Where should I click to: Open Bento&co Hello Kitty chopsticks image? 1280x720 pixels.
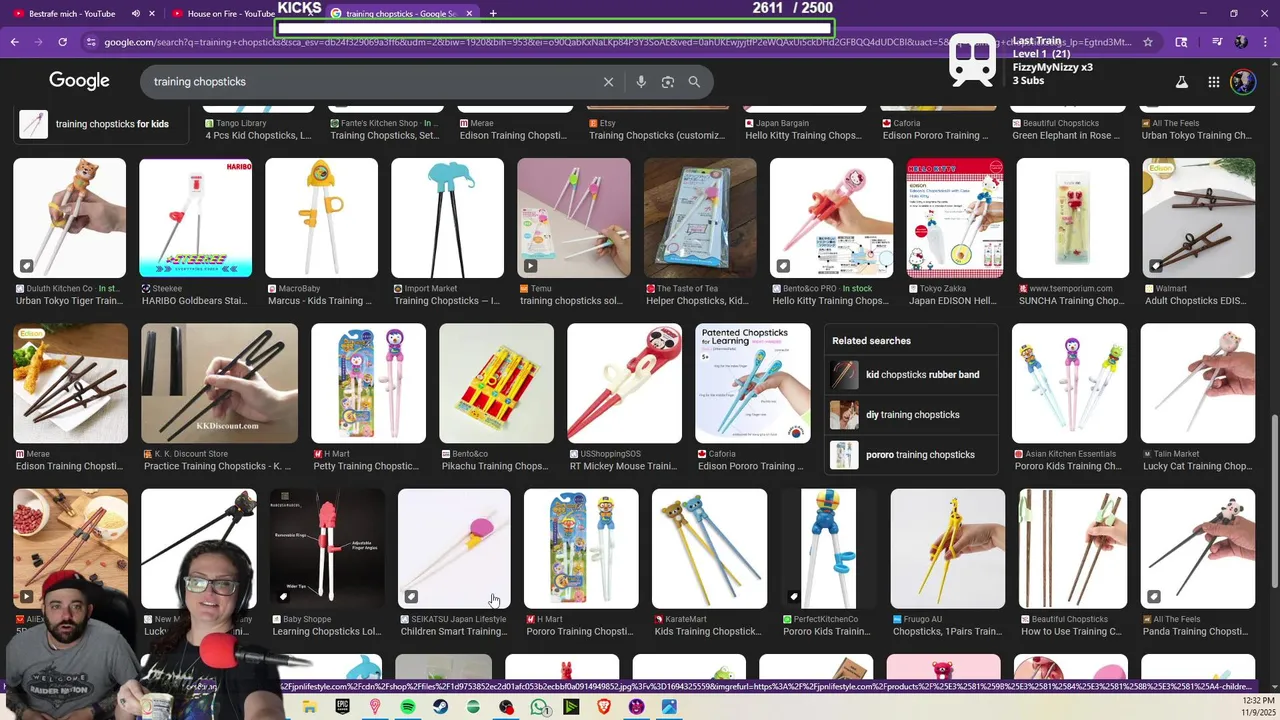pyautogui.click(x=831, y=218)
